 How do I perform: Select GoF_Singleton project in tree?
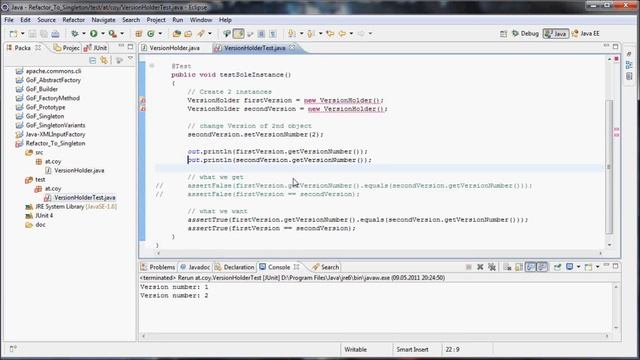[44, 116]
